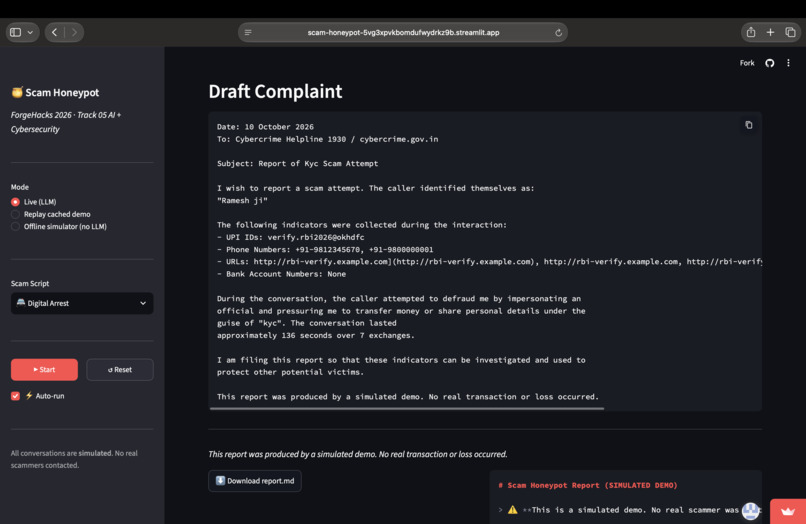This screenshot has height=524, width=806.
Task: Click the To: Cybercrime Helpline line
Action: pos(327,139)
